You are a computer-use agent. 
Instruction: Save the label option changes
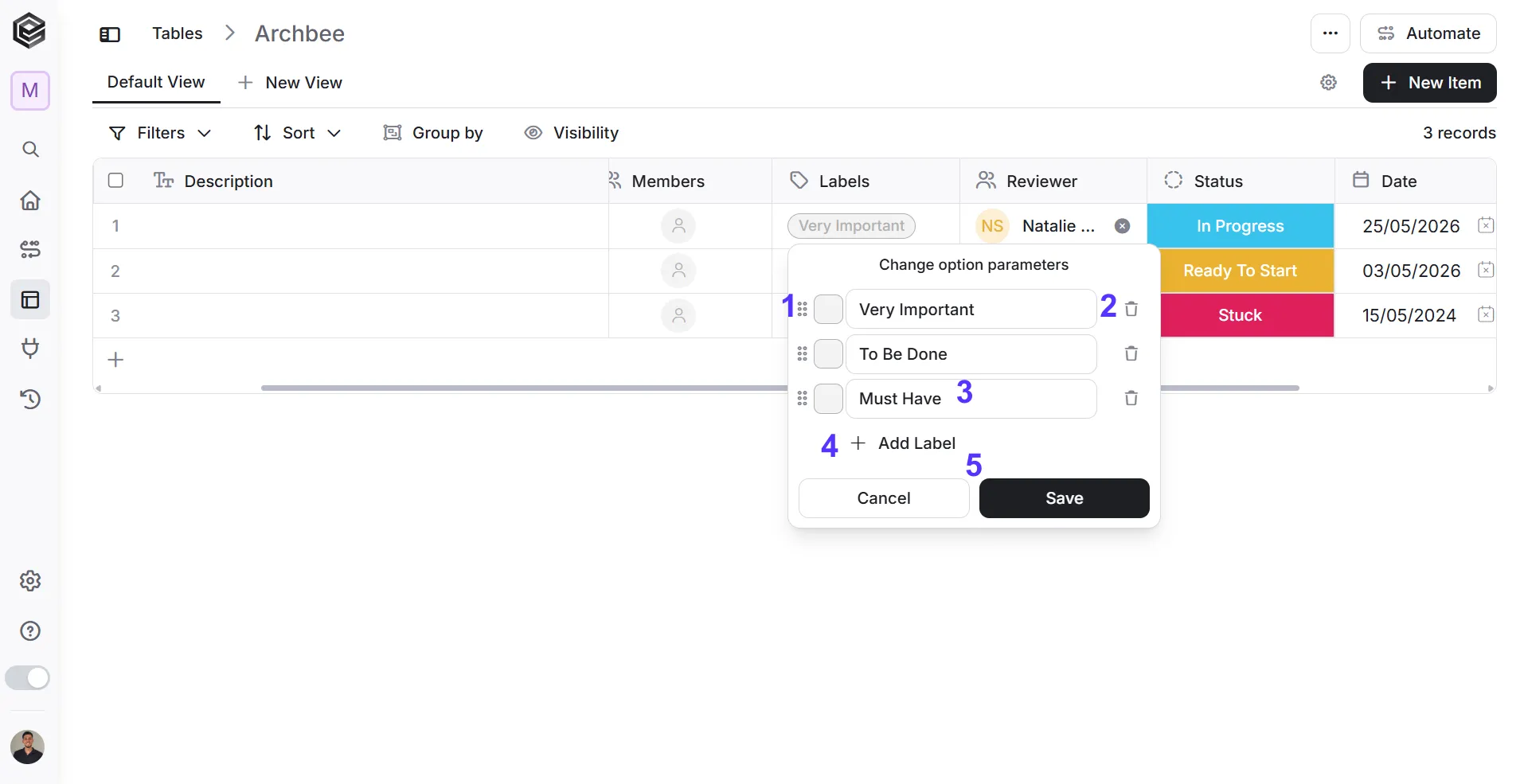[1064, 498]
